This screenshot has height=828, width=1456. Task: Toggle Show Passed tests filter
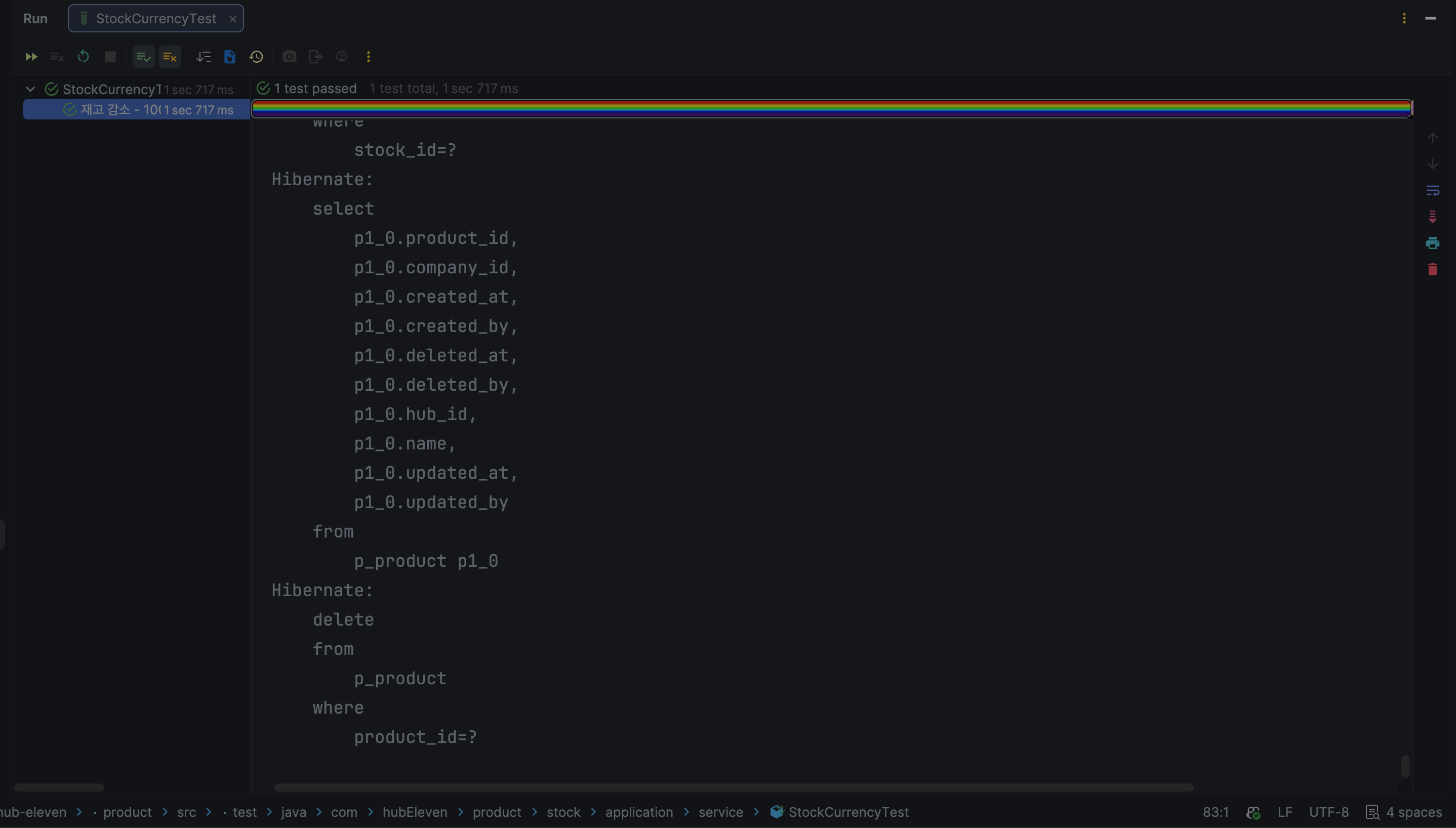(x=143, y=57)
